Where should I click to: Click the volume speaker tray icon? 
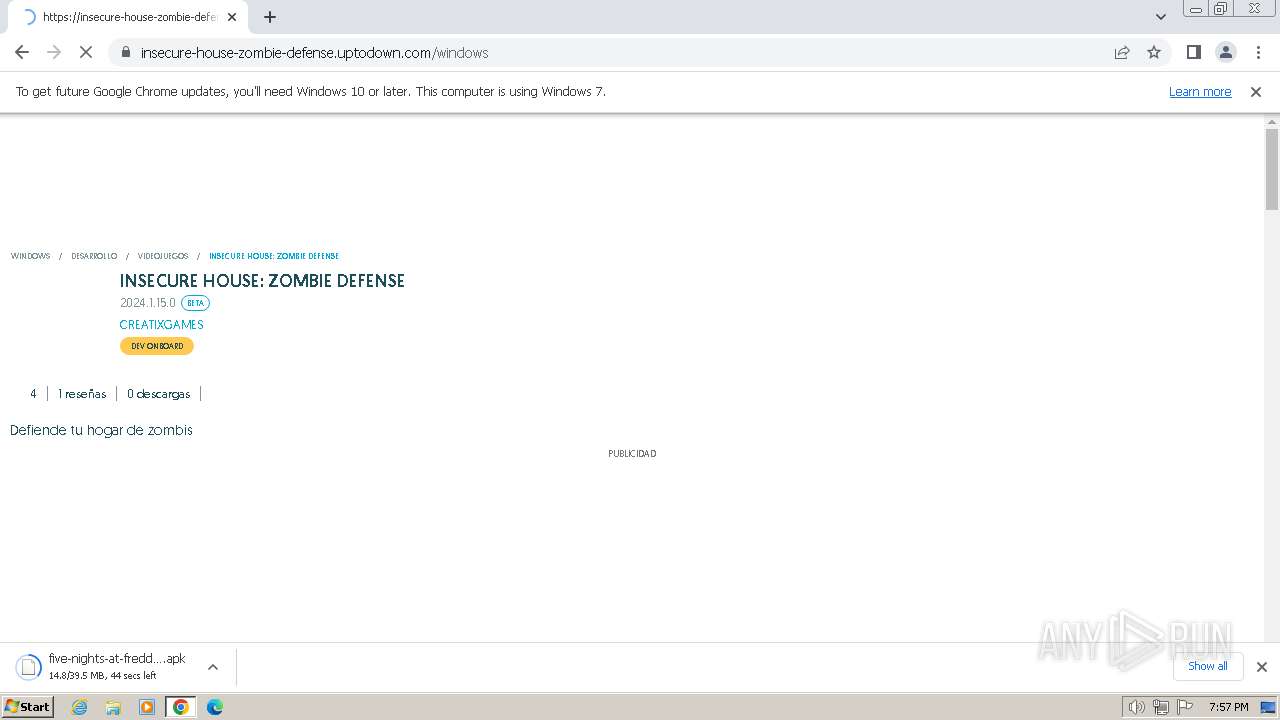1136,707
